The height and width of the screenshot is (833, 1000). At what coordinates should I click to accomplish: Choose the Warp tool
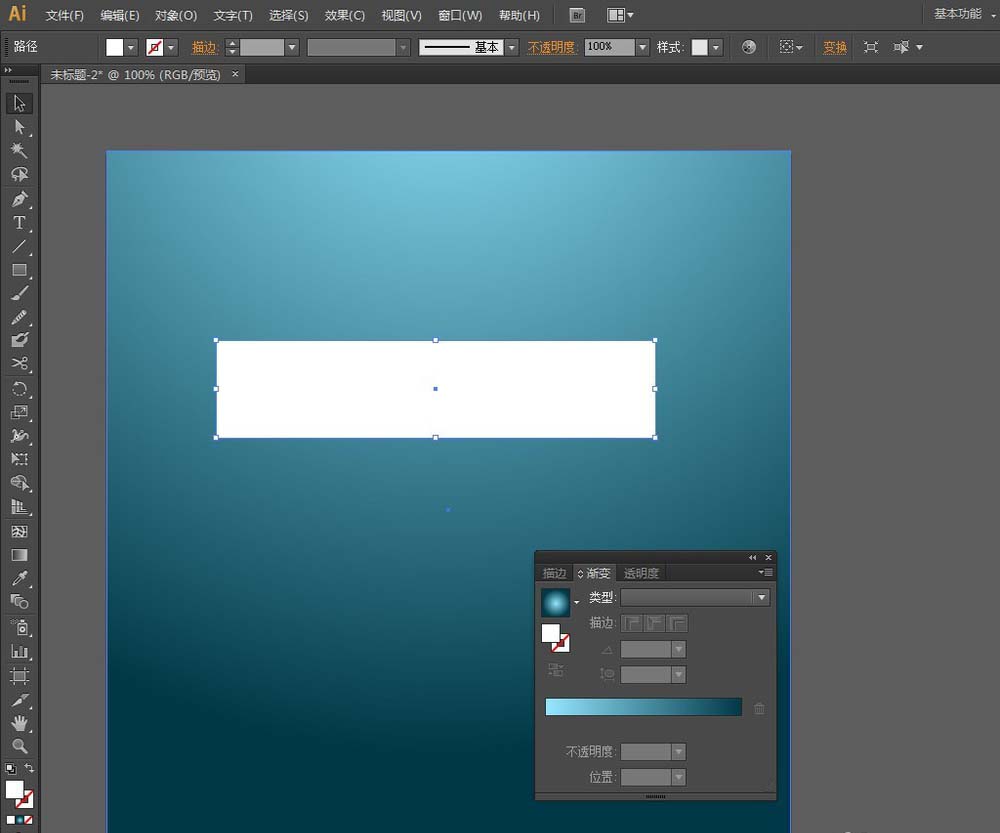[19, 436]
